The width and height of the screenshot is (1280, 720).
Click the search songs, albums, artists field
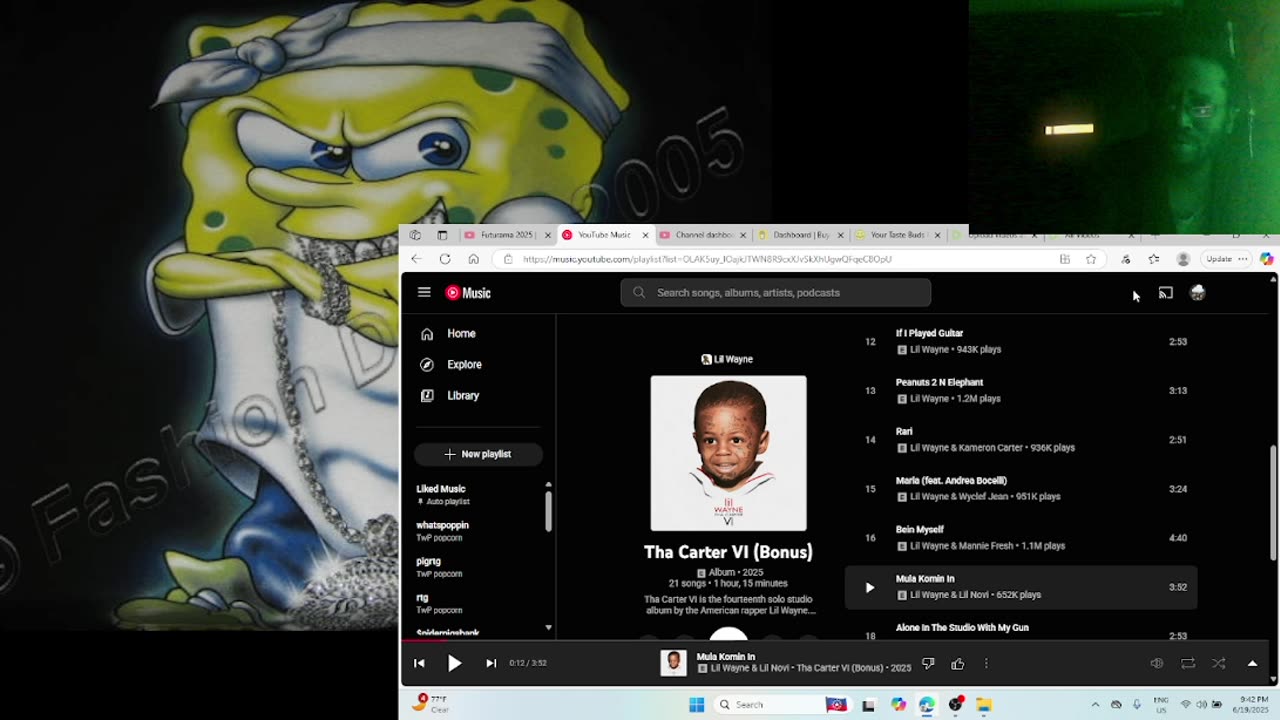click(x=776, y=293)
